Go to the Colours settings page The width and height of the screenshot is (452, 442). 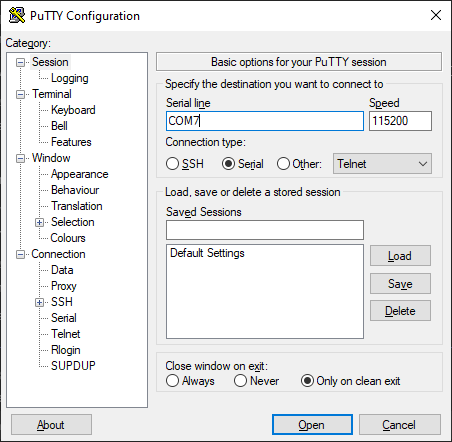[68, 238]
